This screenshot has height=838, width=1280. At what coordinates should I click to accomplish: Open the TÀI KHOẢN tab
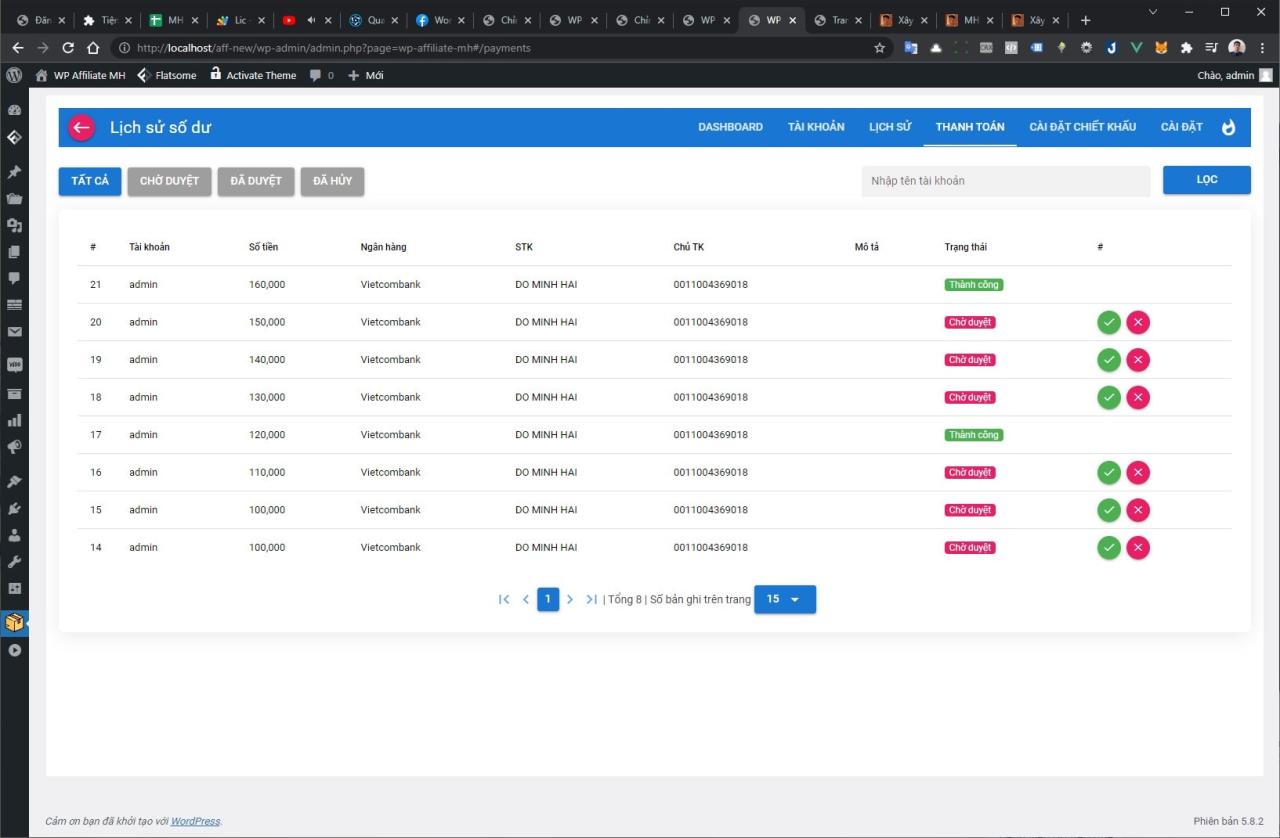click(816, 127)
